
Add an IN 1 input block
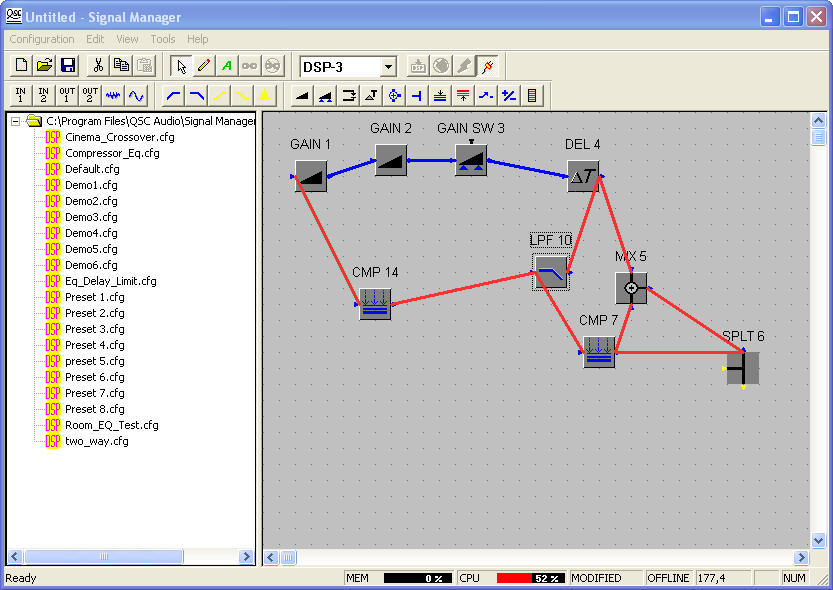[20, 96]
